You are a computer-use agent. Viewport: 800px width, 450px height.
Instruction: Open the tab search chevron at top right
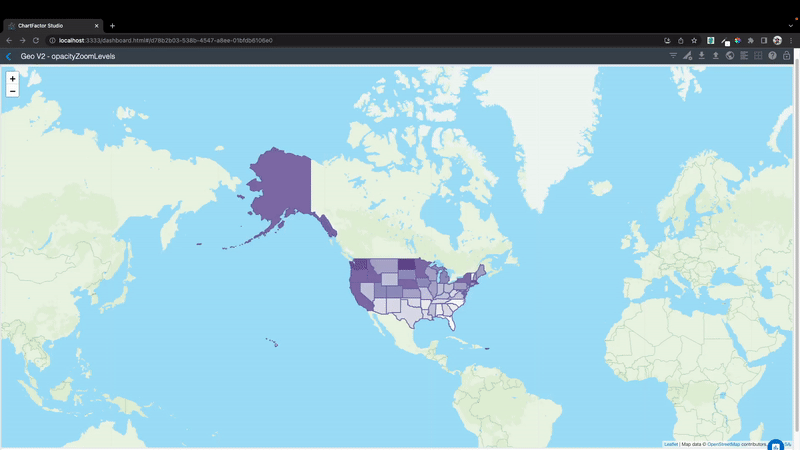tap(791, 26)
